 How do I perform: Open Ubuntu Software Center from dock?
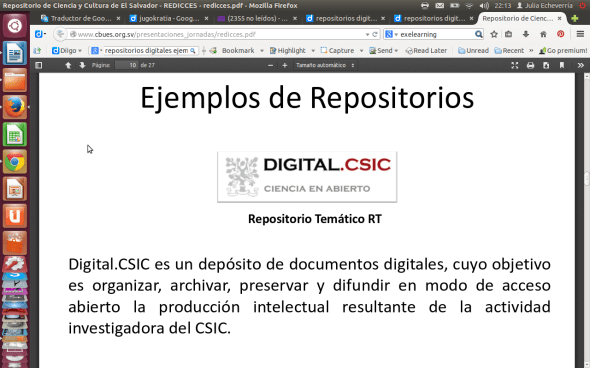click(15, 243)
